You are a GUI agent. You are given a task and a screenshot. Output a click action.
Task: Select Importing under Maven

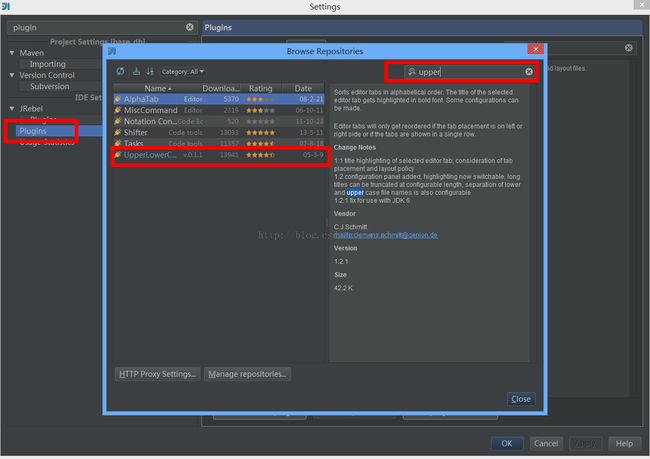[48, 64]
